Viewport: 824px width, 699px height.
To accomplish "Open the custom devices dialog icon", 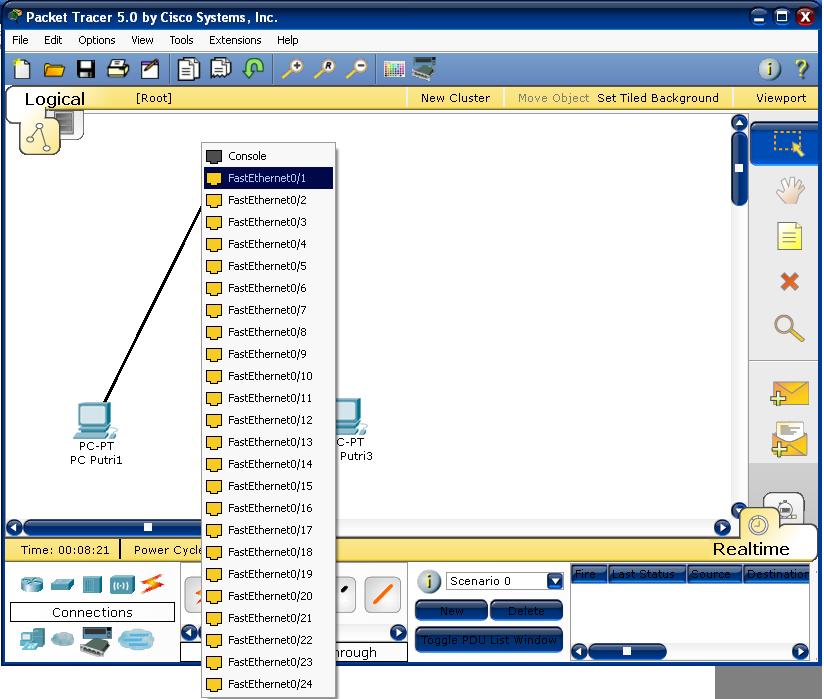I will [424, 68].
